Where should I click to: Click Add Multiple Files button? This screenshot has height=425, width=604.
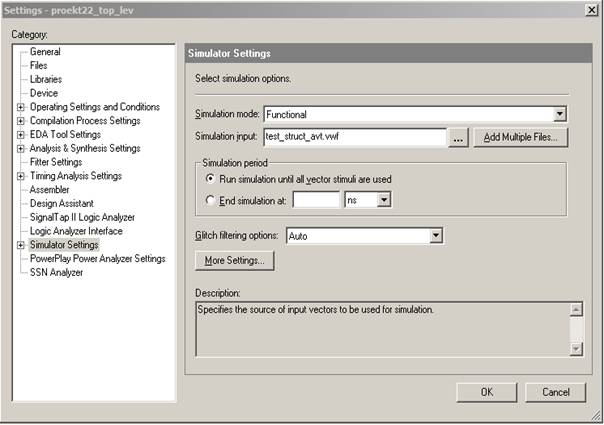(x=520, y=138)
